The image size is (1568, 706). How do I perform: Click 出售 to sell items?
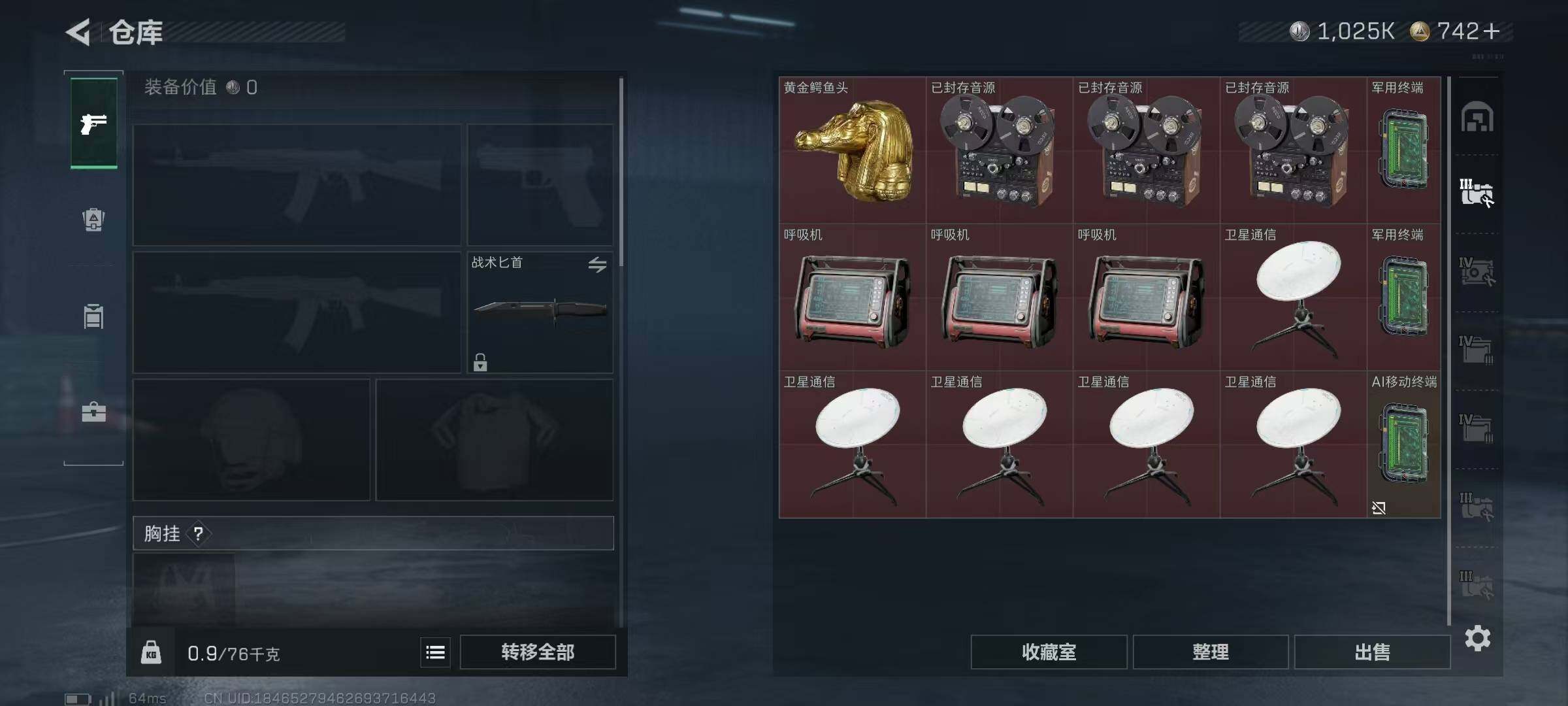(1372, 652)
